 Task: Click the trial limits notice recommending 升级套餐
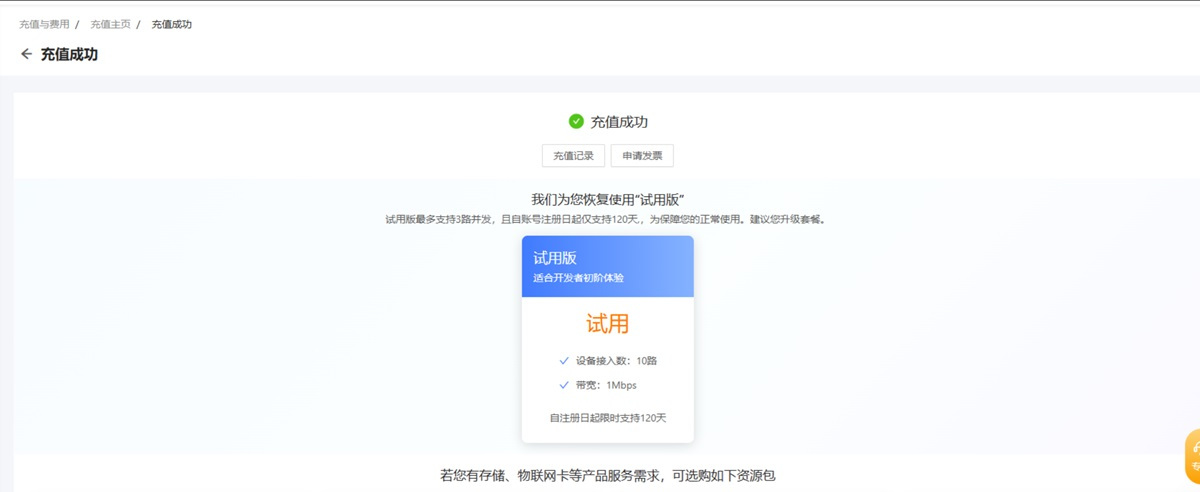607,219
